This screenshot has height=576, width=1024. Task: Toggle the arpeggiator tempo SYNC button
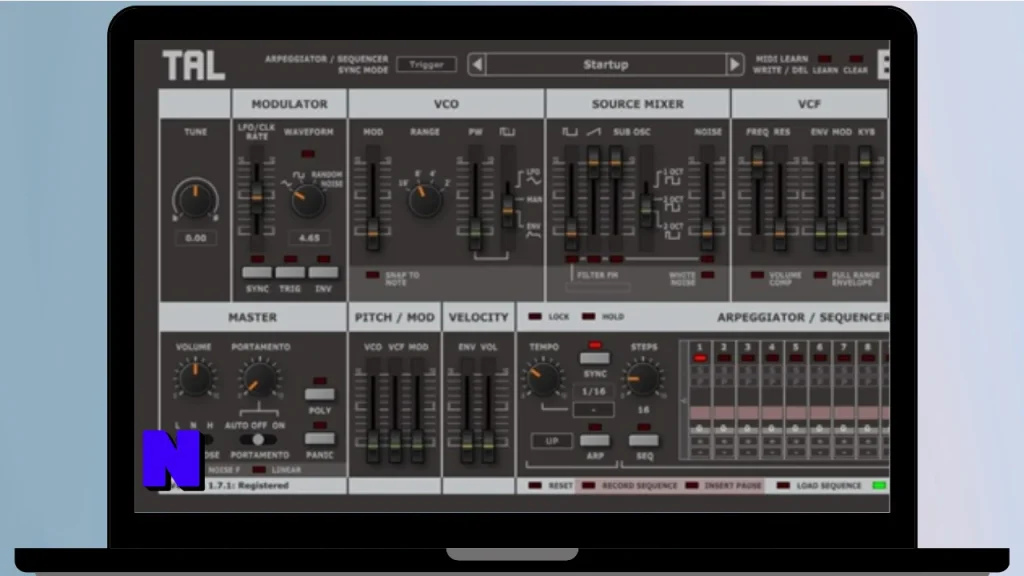tap(594, 358)
